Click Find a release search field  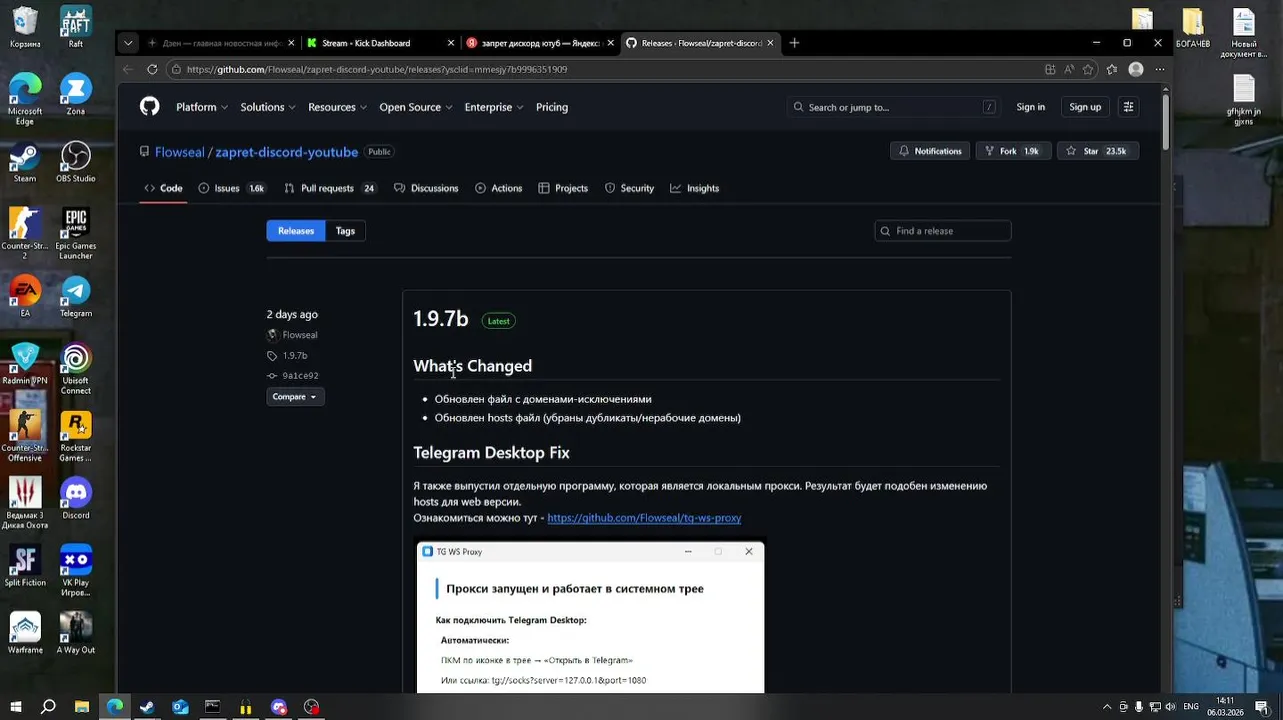(943, 231)
